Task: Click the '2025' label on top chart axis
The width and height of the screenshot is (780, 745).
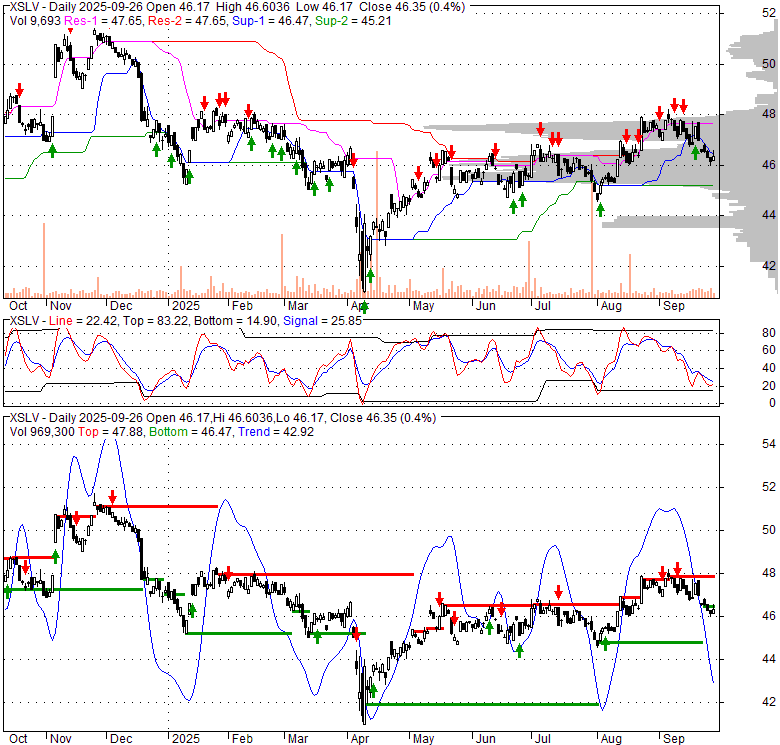Action: click(x=186, y=306)
